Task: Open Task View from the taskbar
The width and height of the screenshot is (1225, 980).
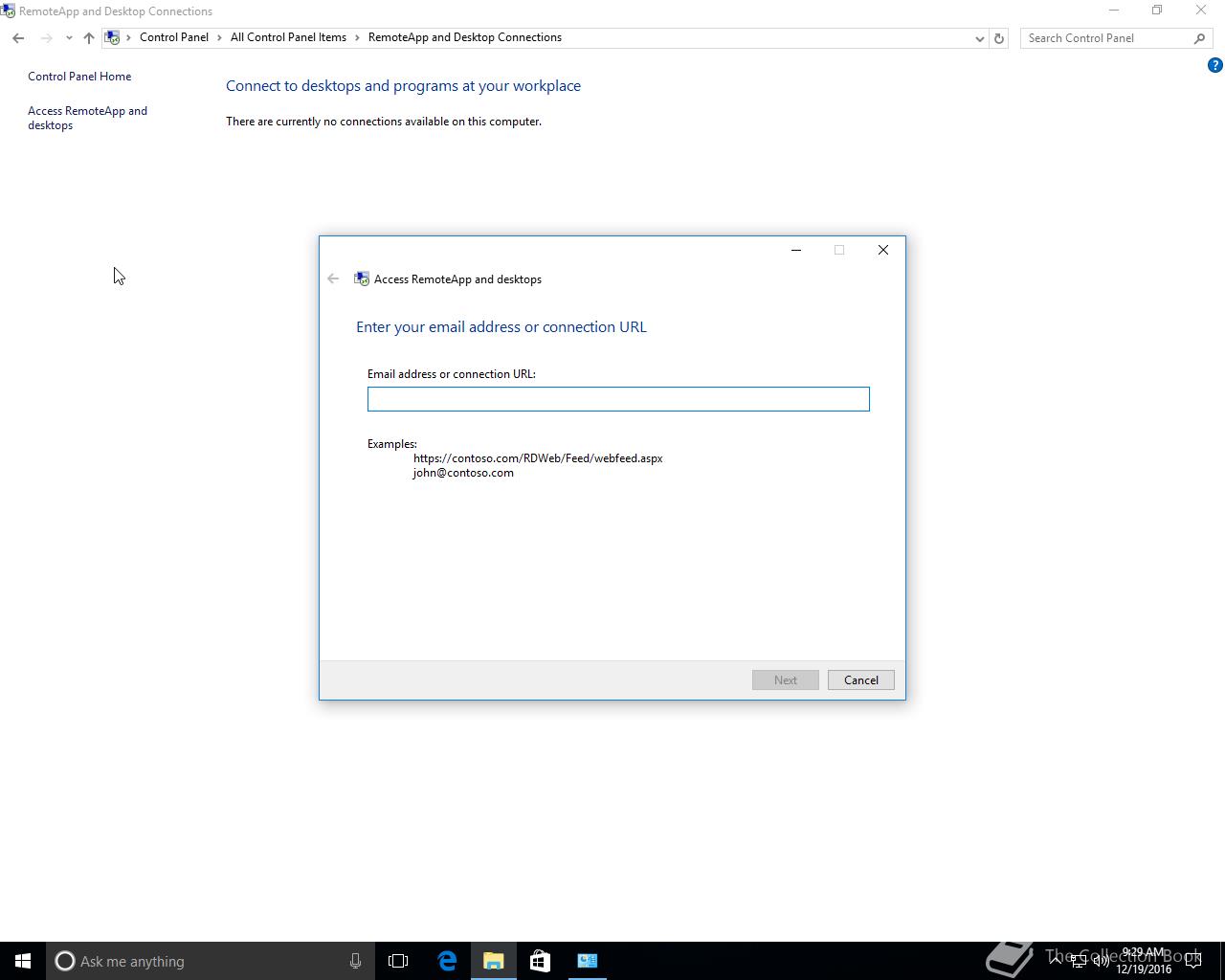Action: [x=398, y=961]
